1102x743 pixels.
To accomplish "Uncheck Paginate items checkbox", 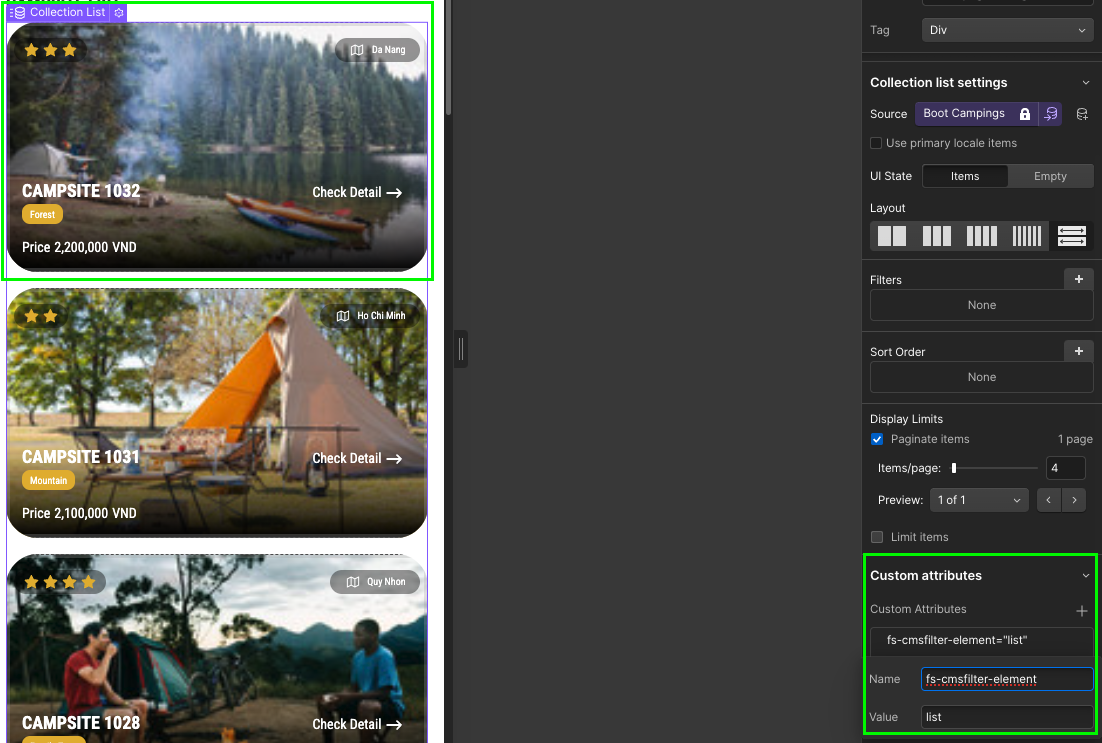I will [x=877, y=439].
